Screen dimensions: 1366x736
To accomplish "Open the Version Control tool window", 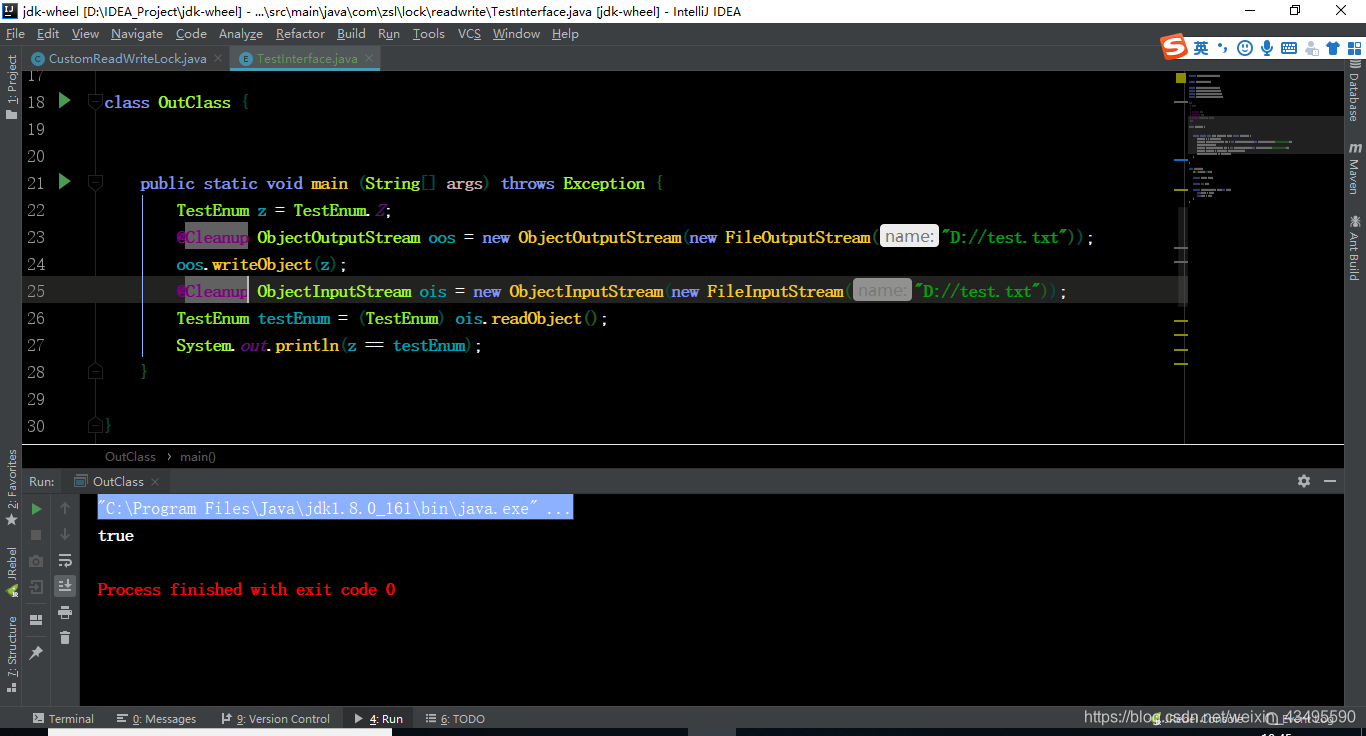I will (273, 719).
